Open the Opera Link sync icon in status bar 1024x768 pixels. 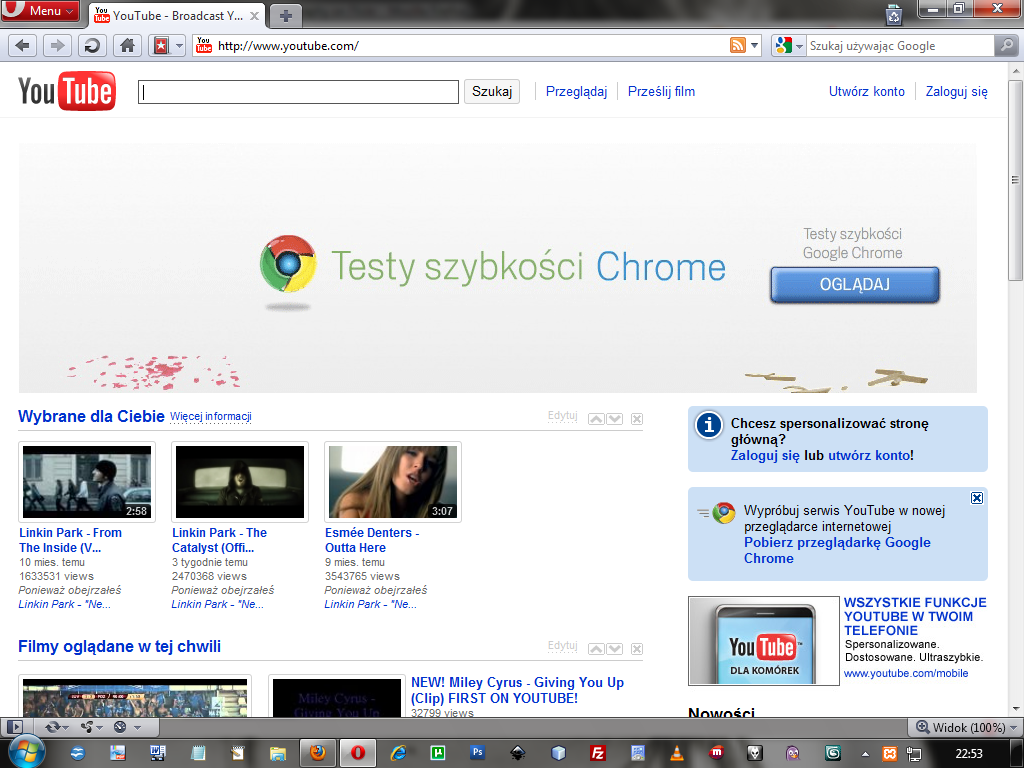pyautogui.click(x=52, y=727)
